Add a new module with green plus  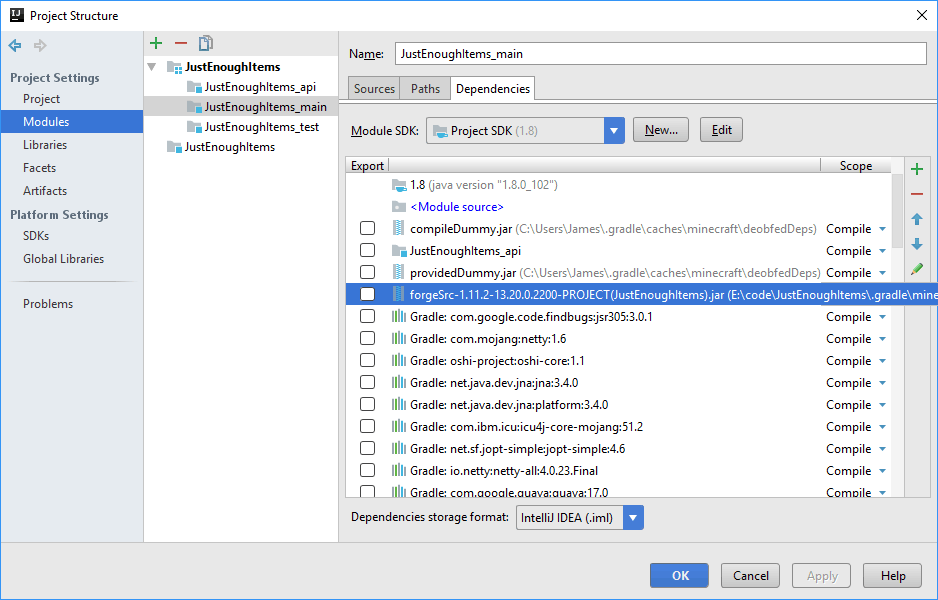tap(156, 43)
